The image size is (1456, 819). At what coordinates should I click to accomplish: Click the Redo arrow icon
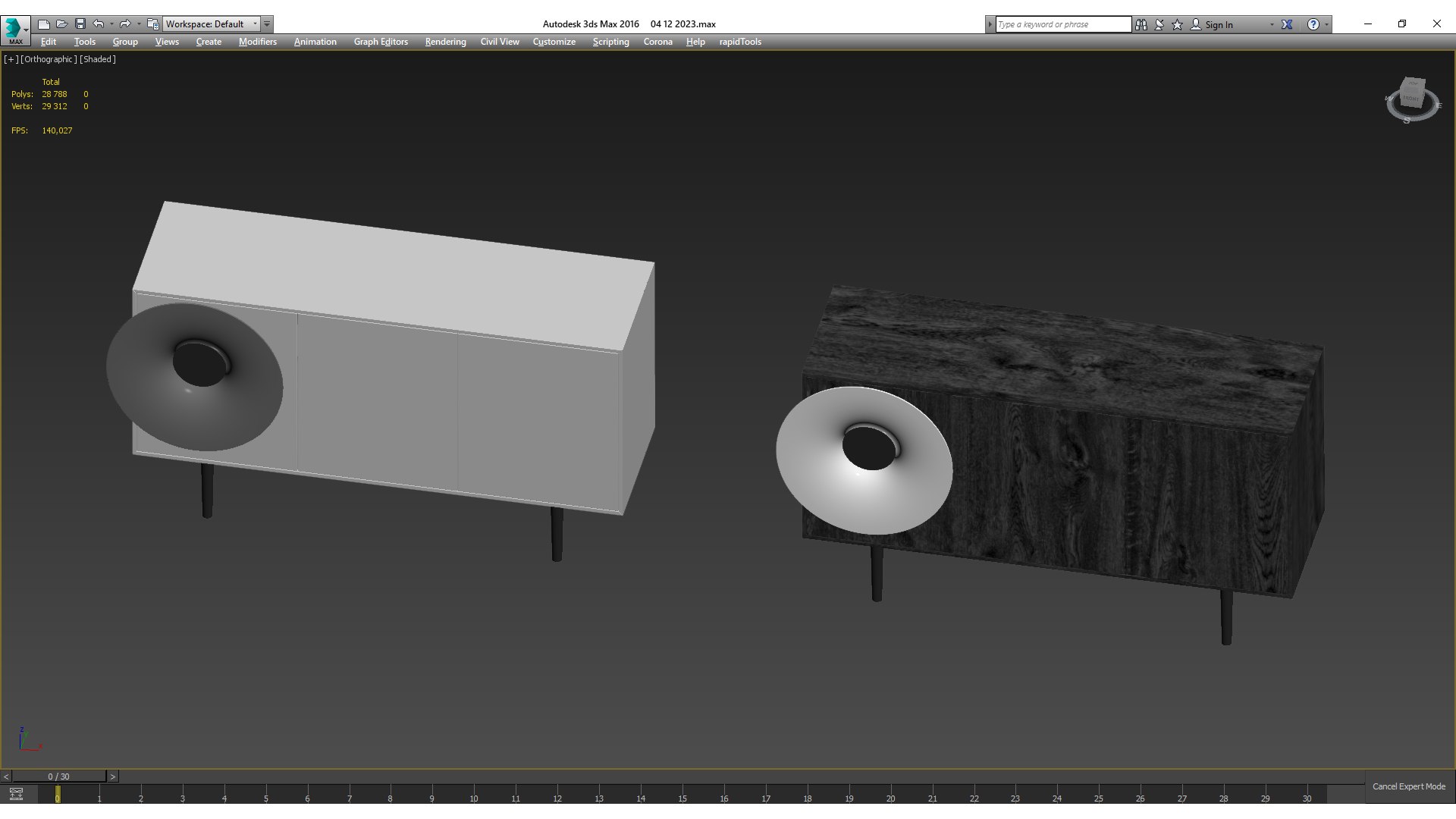pos(125,24)
